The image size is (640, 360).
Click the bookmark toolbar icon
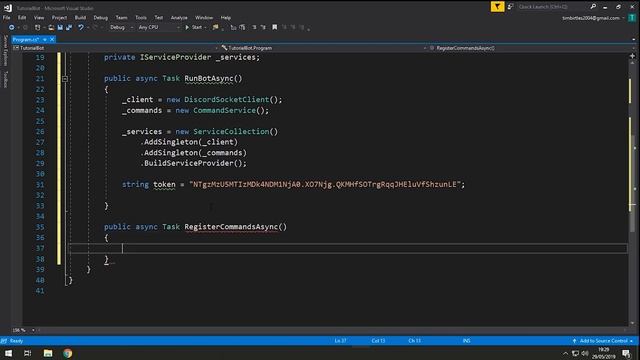tap(275, 27)
